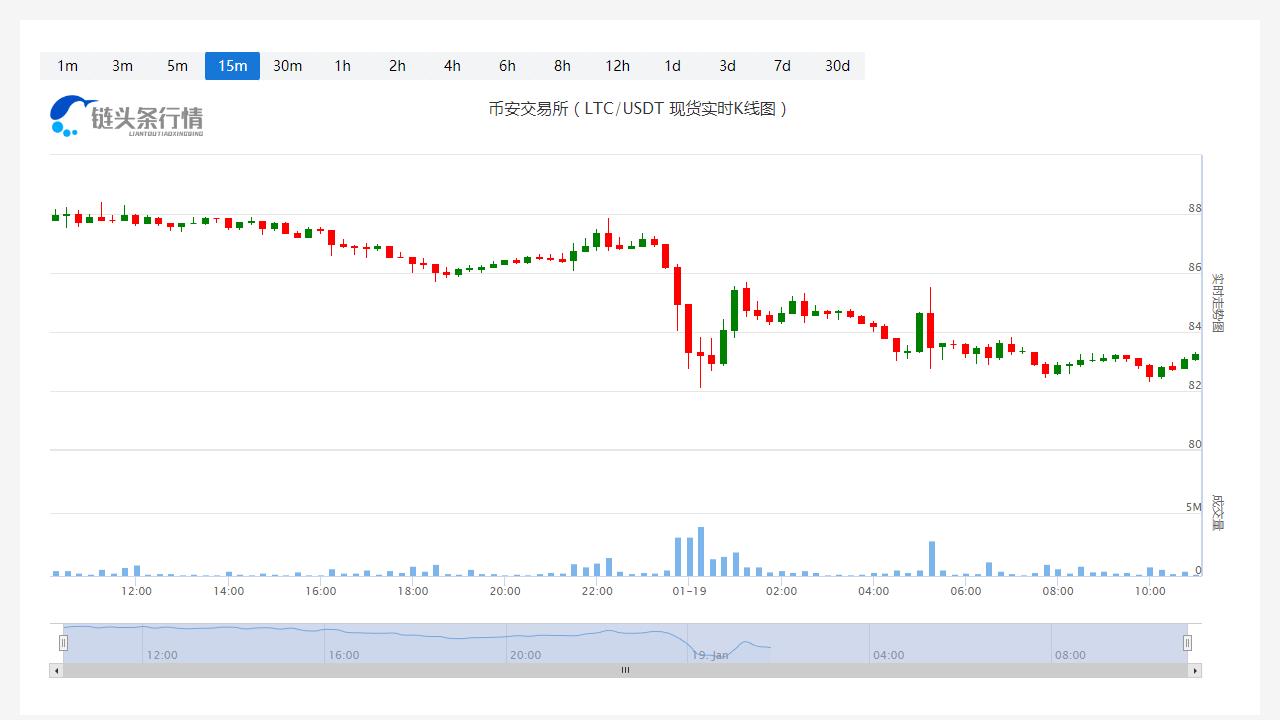Click the scrollbar right arrow button
Screen dimensions: 1280x720
pos(1195,670)
